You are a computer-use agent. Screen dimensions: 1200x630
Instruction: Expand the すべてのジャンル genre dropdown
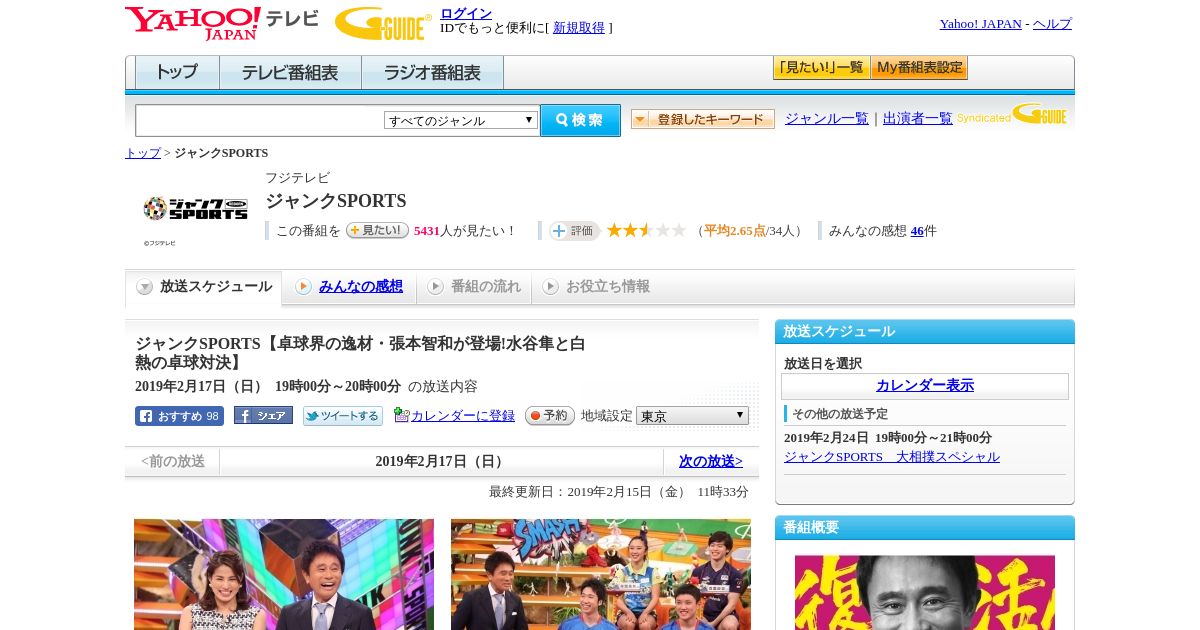[x=461, y=120]
